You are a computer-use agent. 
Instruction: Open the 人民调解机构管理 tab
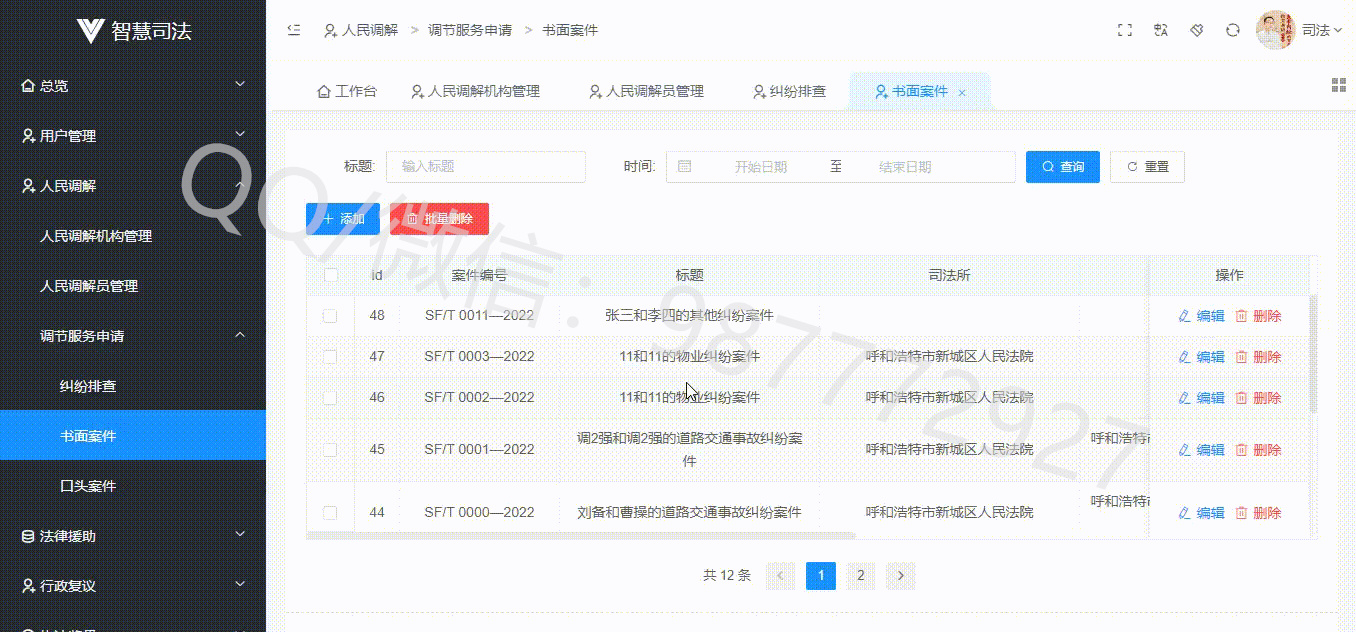[476, 91]
